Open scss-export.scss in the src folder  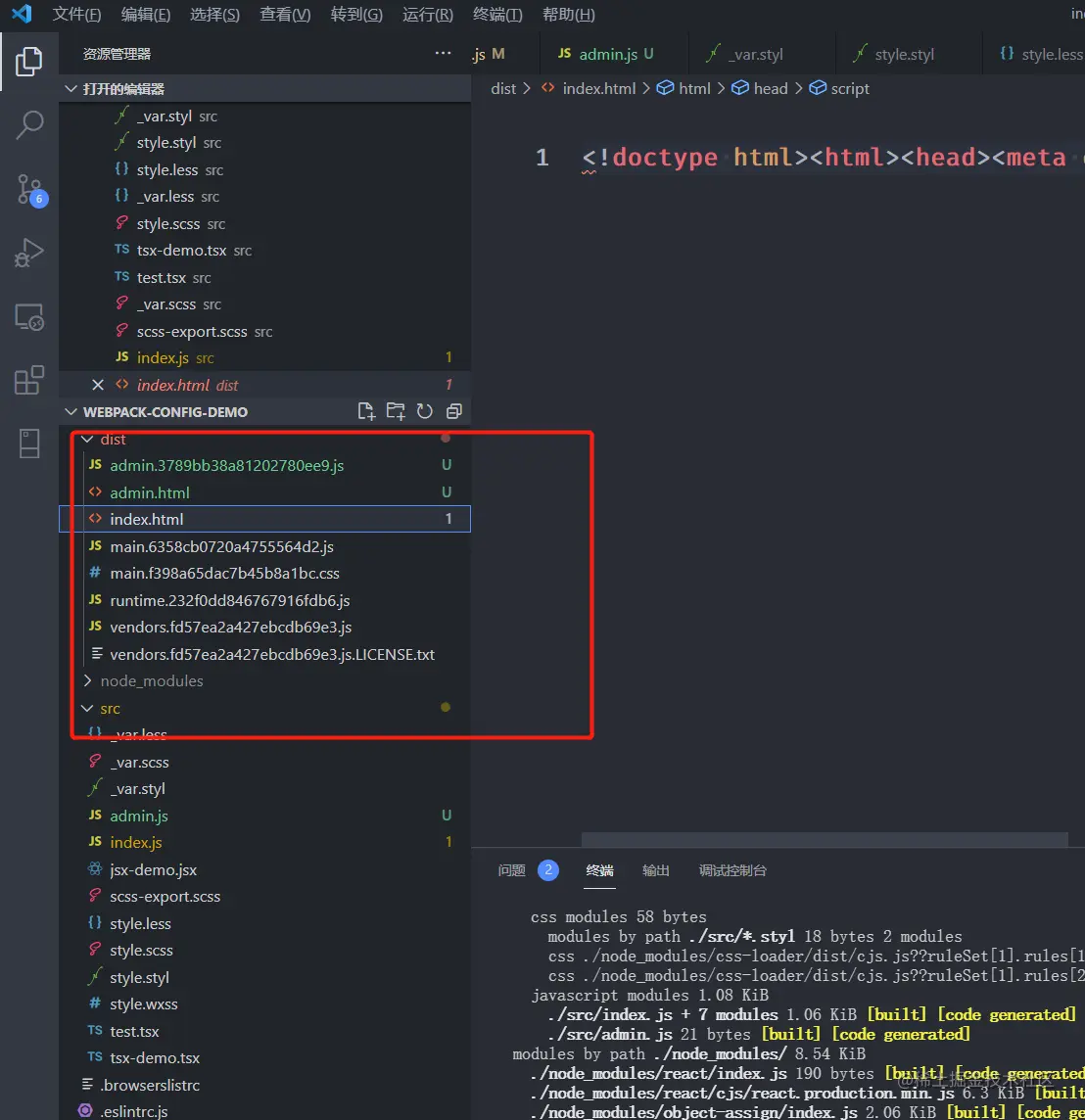264,897
